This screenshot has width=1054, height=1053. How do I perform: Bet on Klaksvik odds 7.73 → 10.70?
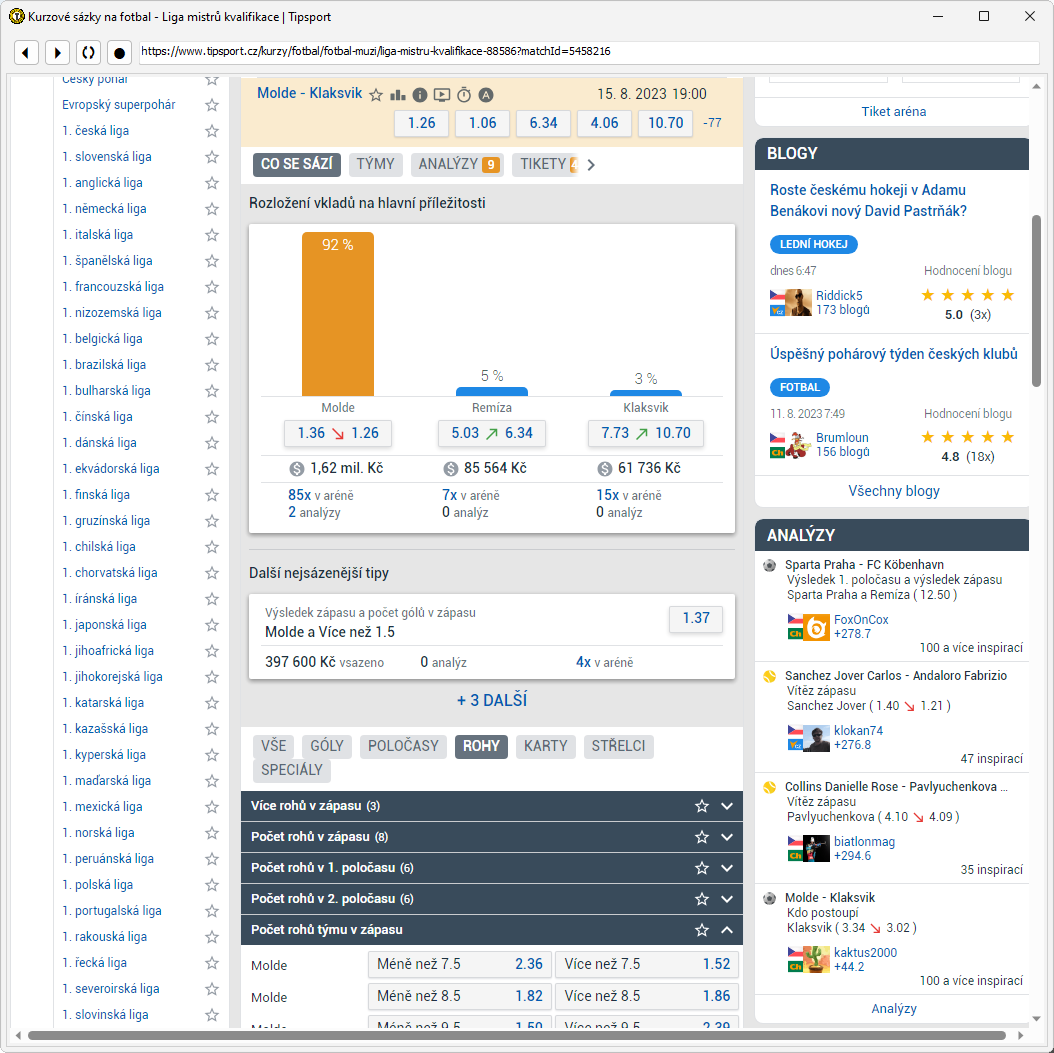645,433
